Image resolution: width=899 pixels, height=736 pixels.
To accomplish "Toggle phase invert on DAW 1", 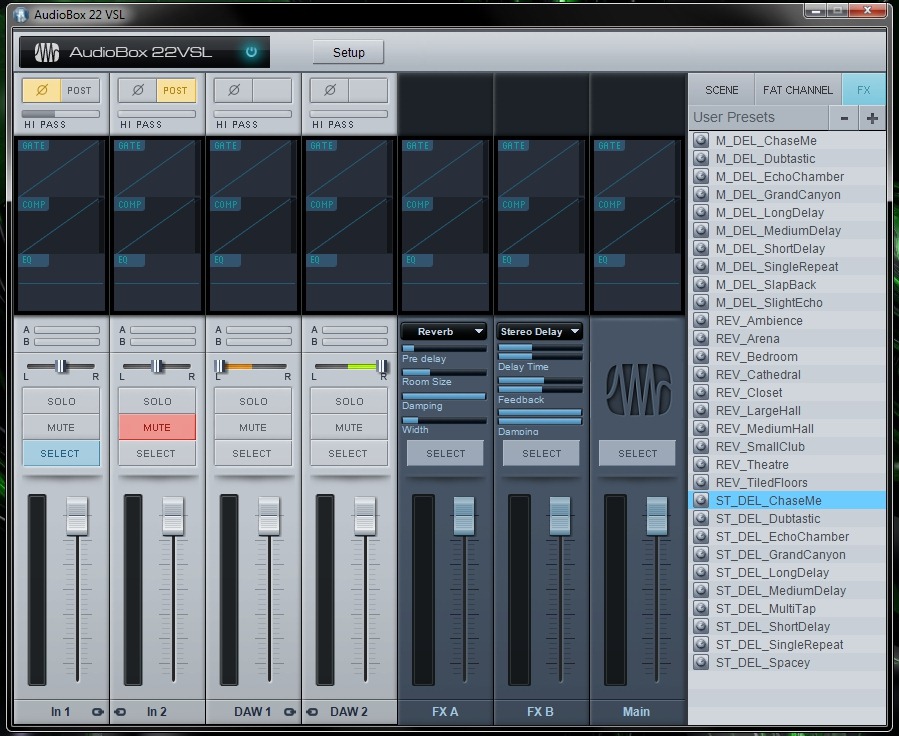I will 234,90.
